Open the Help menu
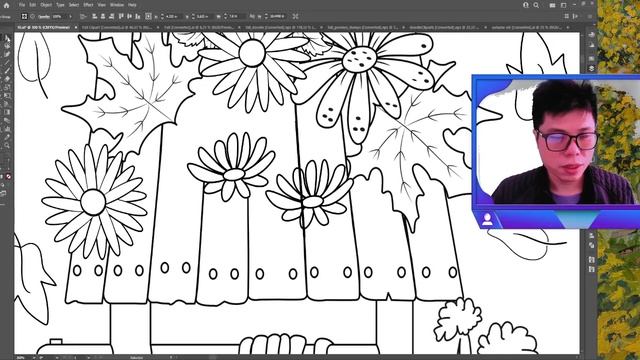The height and width of the screenshot is (360, 640). [132, 5]
